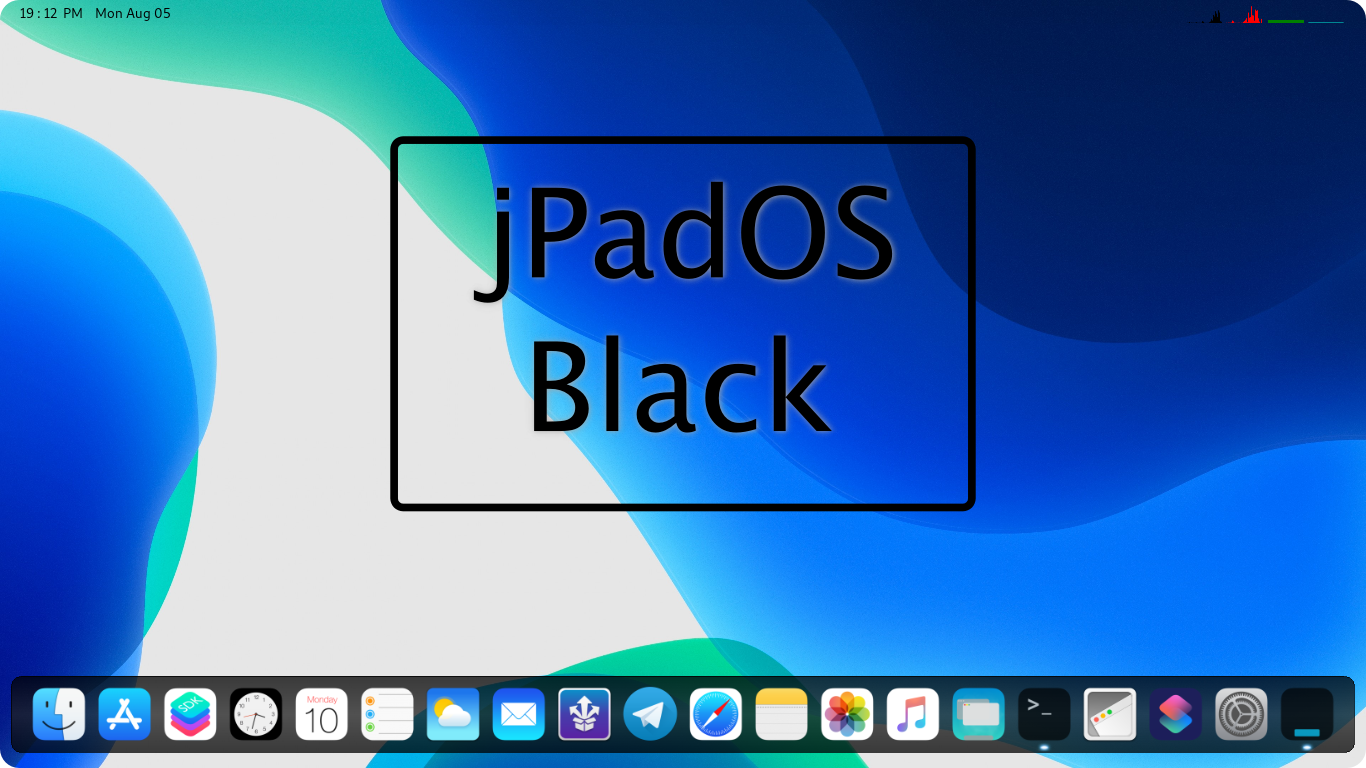Image resolution: width=1366 pixels, height=768 pixels.
Task: Open the SDK layers icon in dock
Action: 191,714
